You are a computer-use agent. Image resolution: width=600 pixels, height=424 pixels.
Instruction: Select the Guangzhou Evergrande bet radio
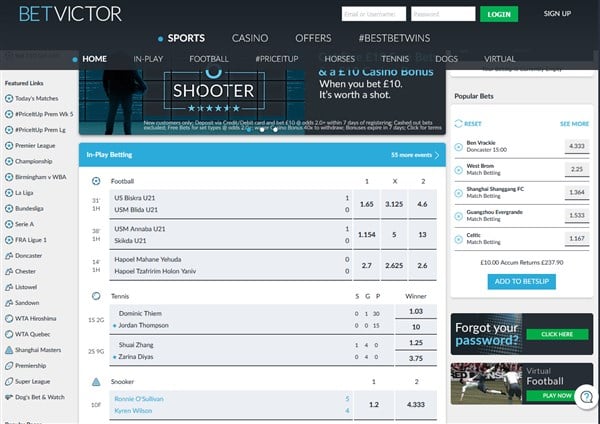(x=458, y=216)
